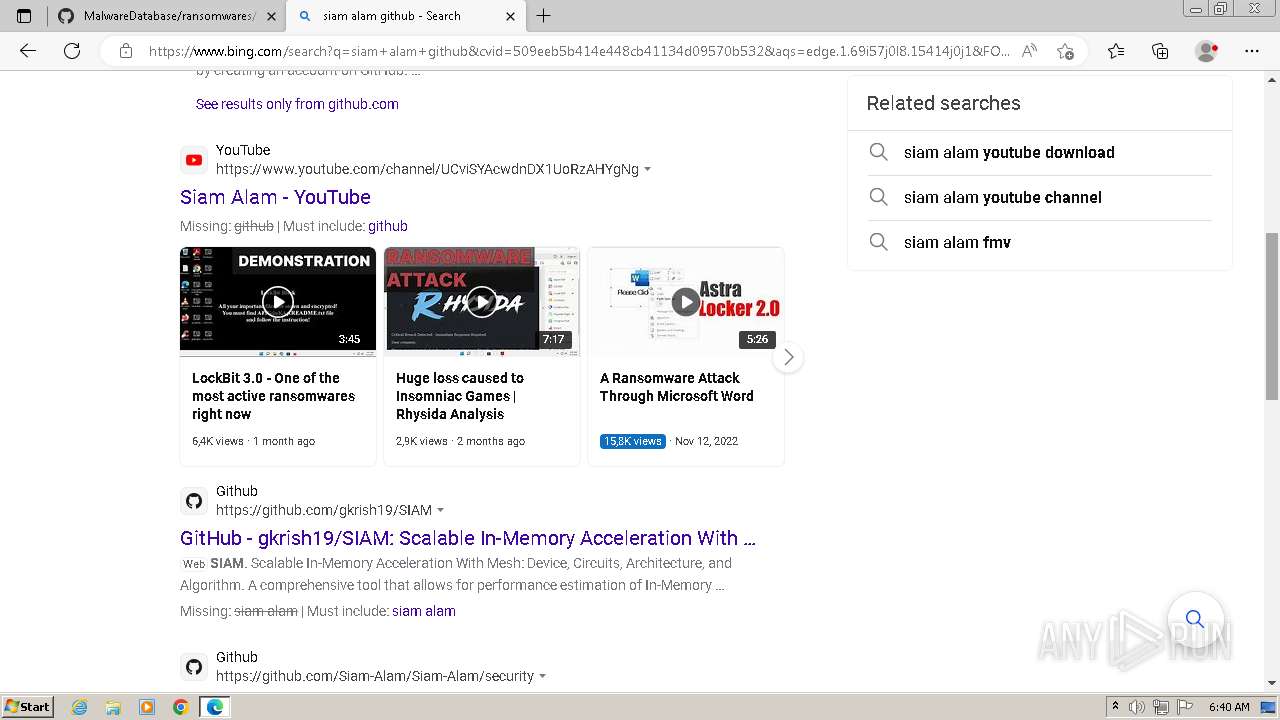
Task: Reload the page with refresh icon
Action: click(72, 51)
